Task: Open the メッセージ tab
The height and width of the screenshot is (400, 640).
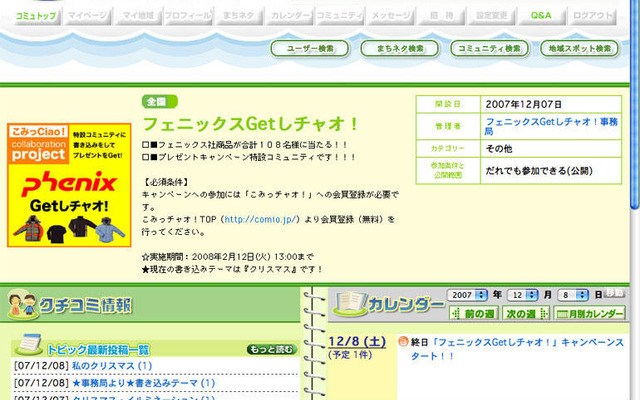Action: tap(390, 16)
